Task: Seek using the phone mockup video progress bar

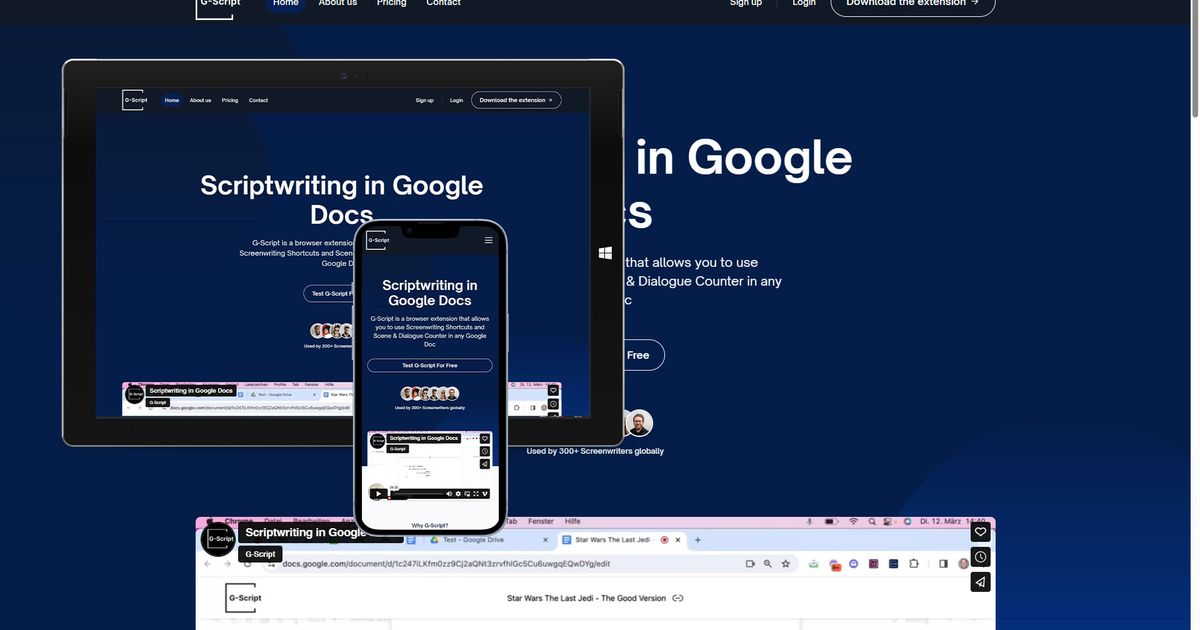Action: (x=415, y=493)
